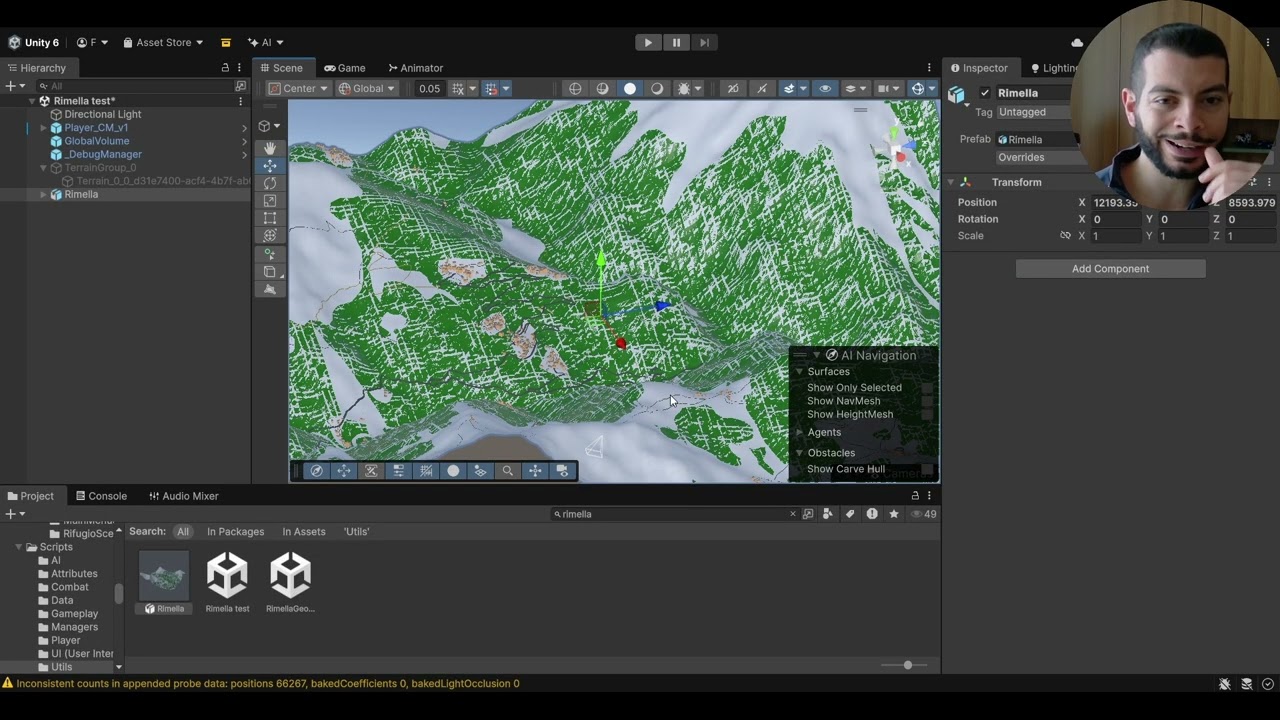Select the Transform tool

click(x=270, y=236)
